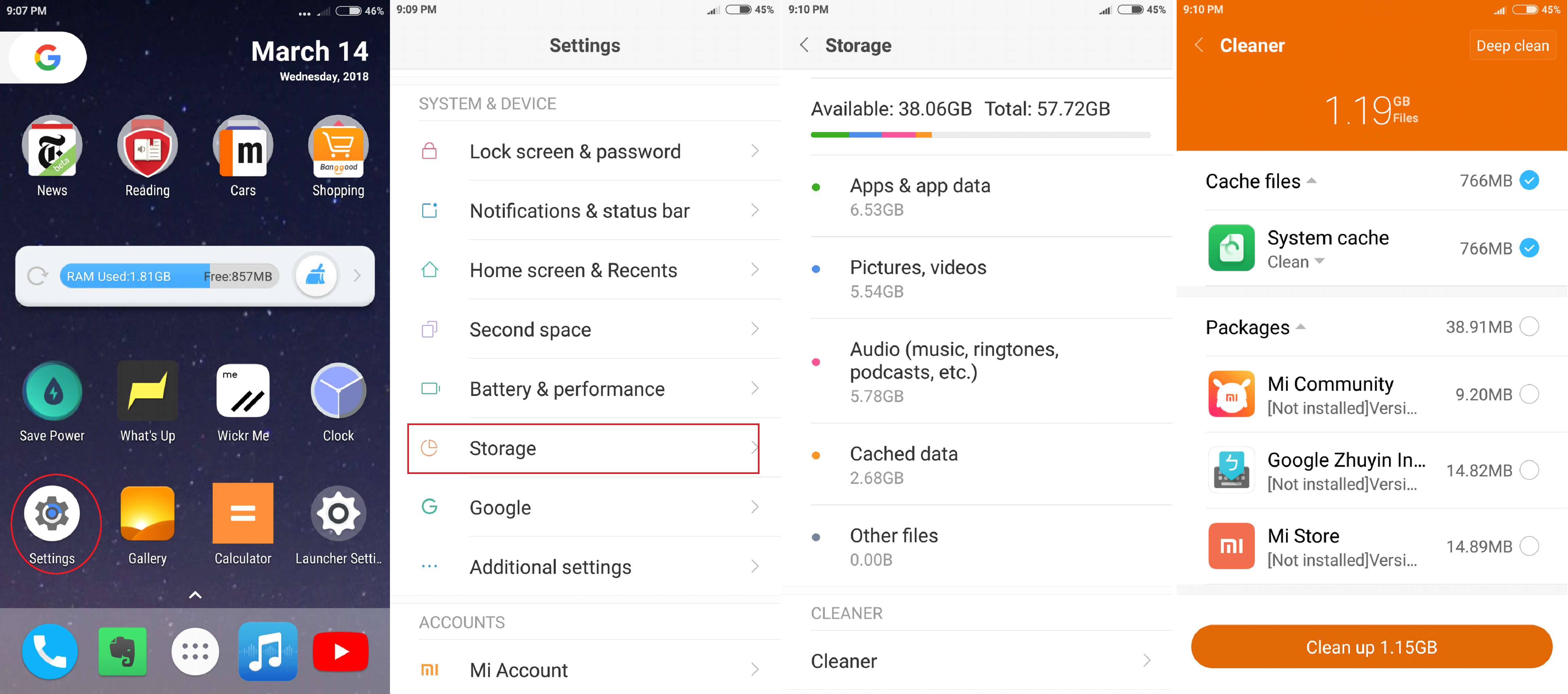Open the System cache Clean dropdown
This screenshot has width=1568, height=694.
(x=1295, y=261)
